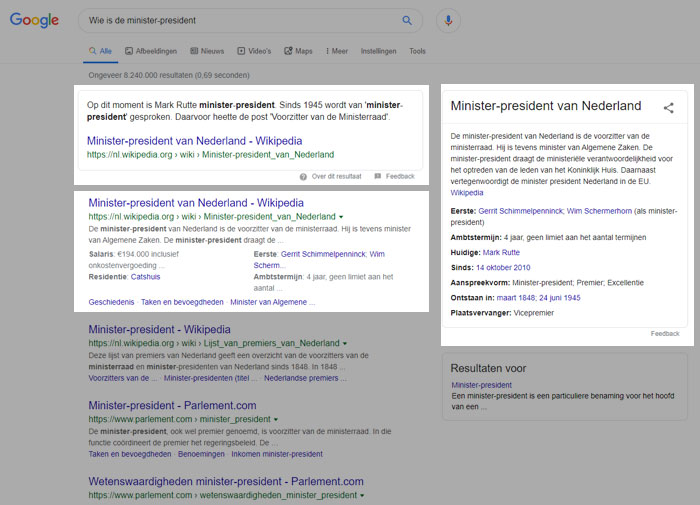
Task: Open Benoemingen sitelink
Action: point(201,454)
